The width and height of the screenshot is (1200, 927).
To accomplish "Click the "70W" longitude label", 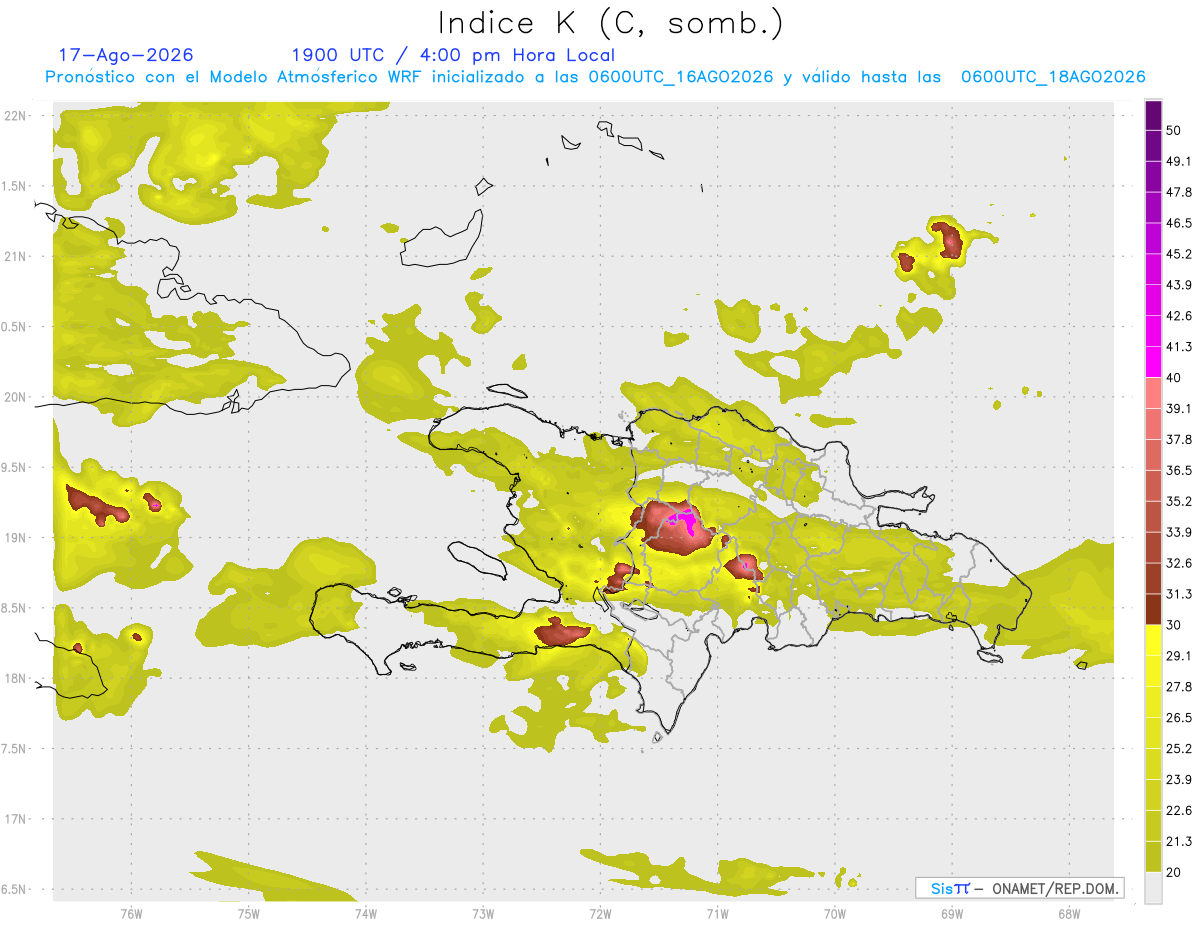I will tap(835, 913).
